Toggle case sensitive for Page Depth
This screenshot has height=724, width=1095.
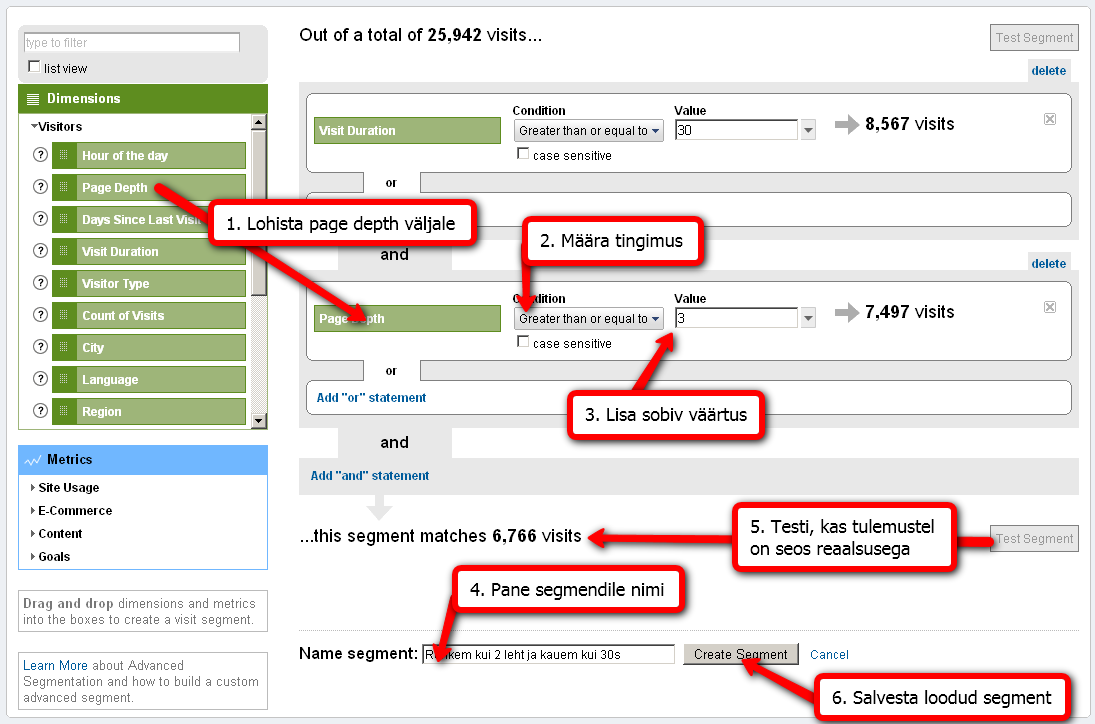point(523,342)
